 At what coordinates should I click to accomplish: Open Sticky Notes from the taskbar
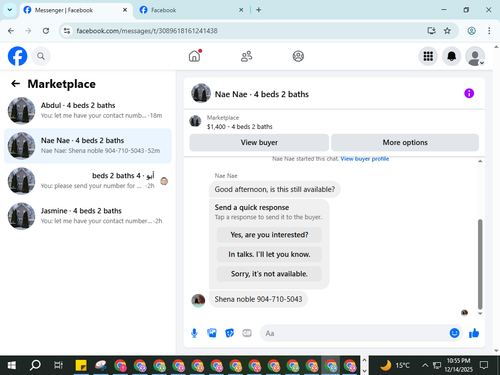(x=81, y=365)
